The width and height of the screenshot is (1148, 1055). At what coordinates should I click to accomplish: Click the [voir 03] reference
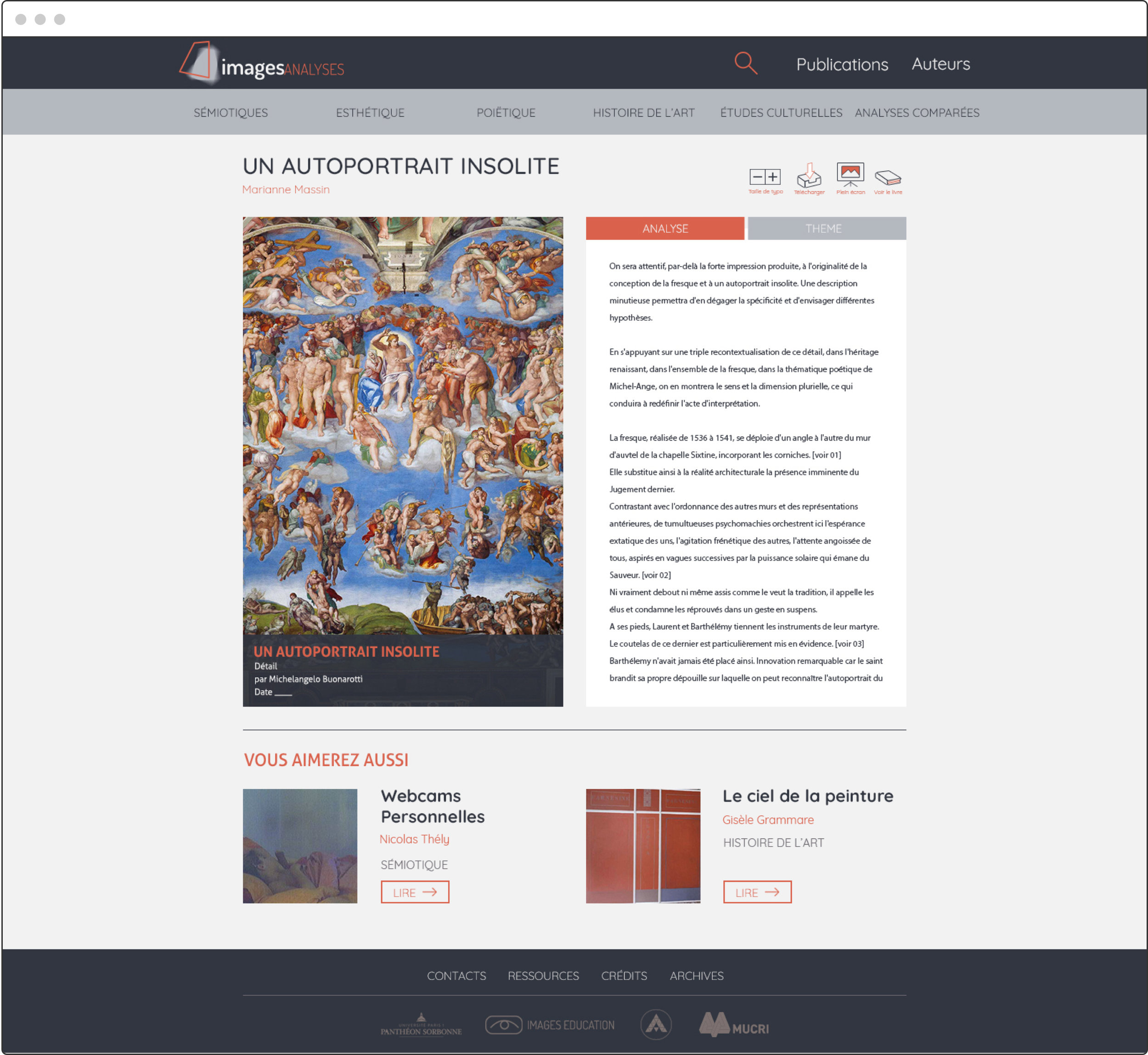point(850,643)
